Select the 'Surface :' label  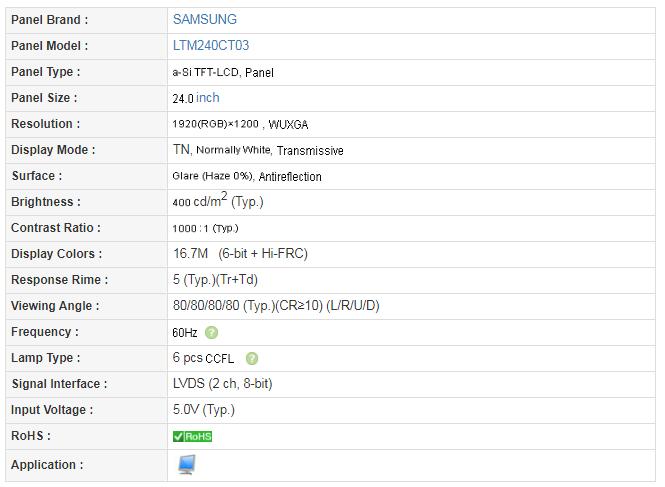[x=37, y=176]
